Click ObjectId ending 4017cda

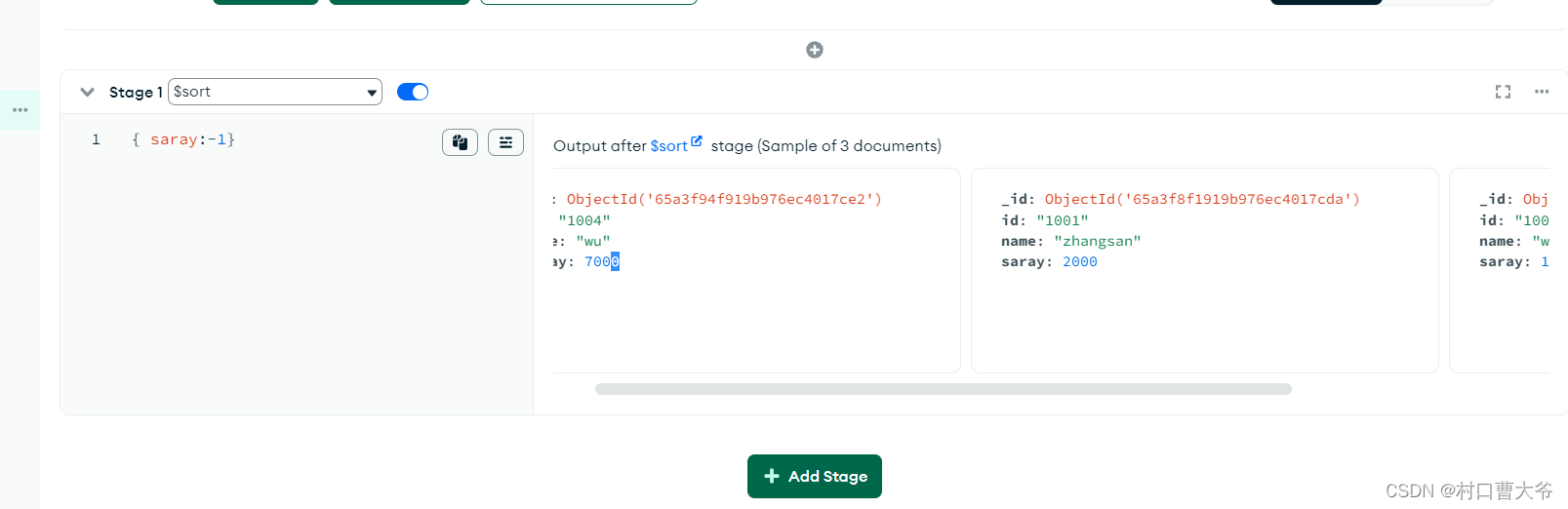coord(1202,199)
